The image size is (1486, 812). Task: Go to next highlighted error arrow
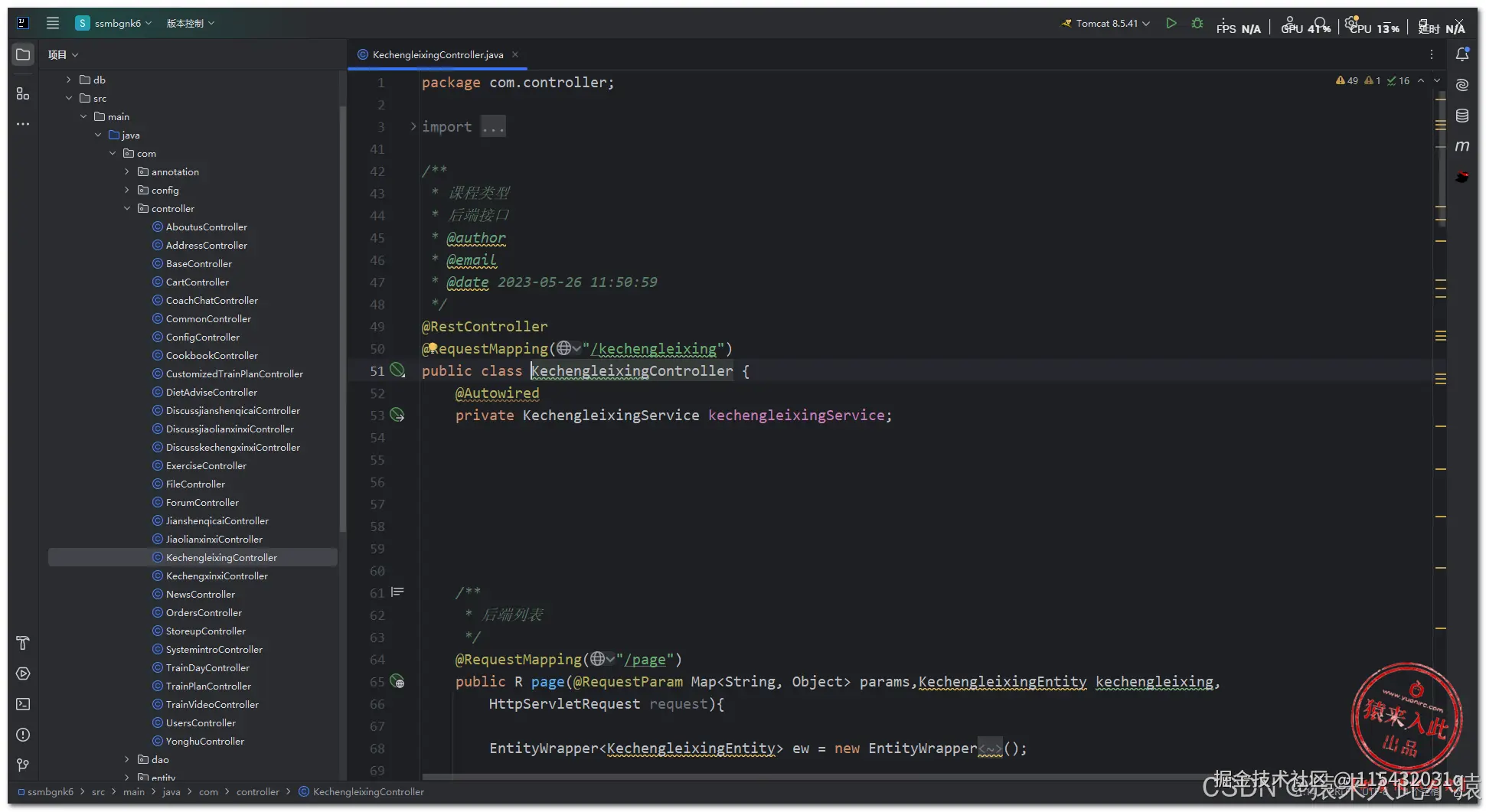(x=1437, y=80)
